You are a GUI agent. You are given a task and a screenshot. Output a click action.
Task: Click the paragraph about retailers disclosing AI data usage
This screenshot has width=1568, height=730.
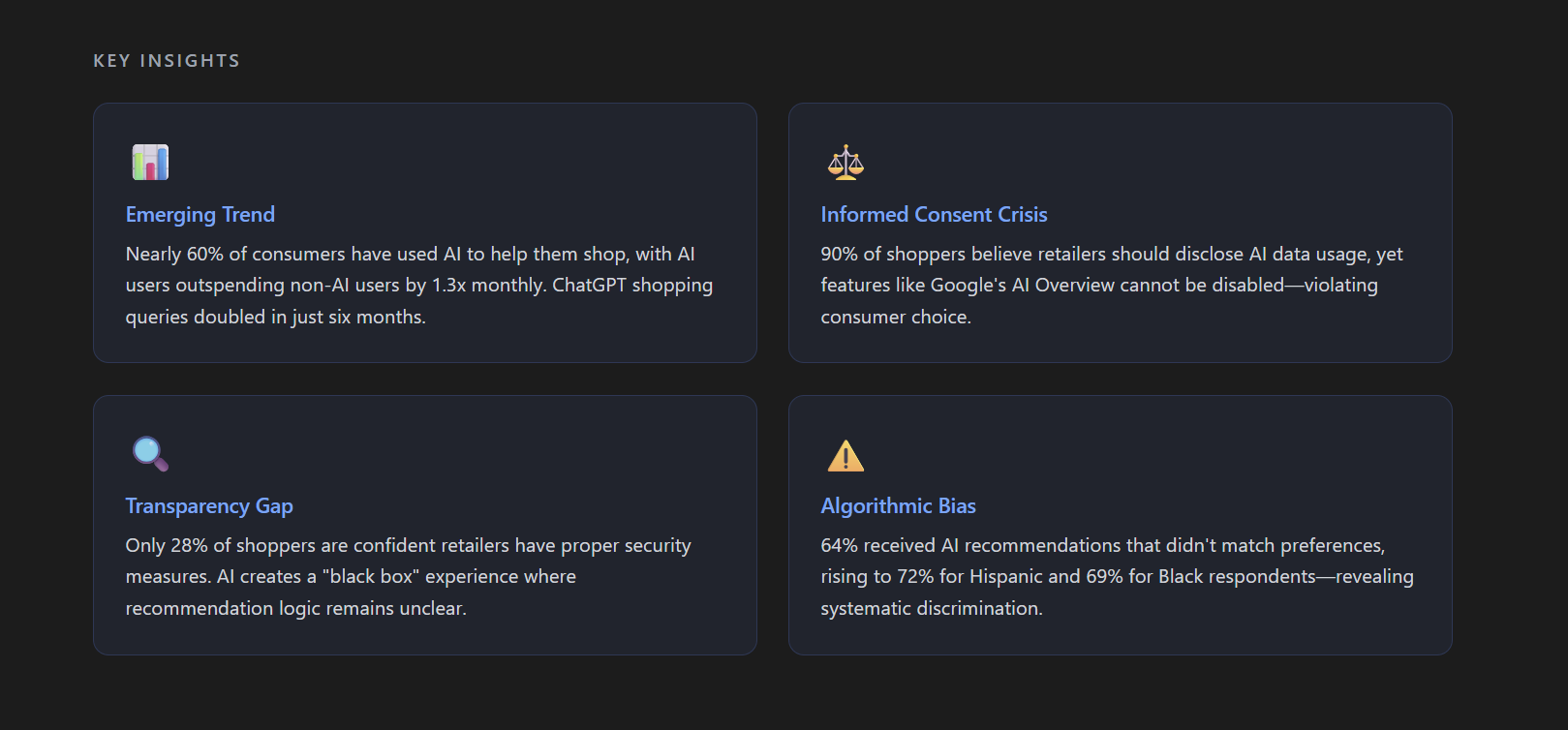point(1111,285)
